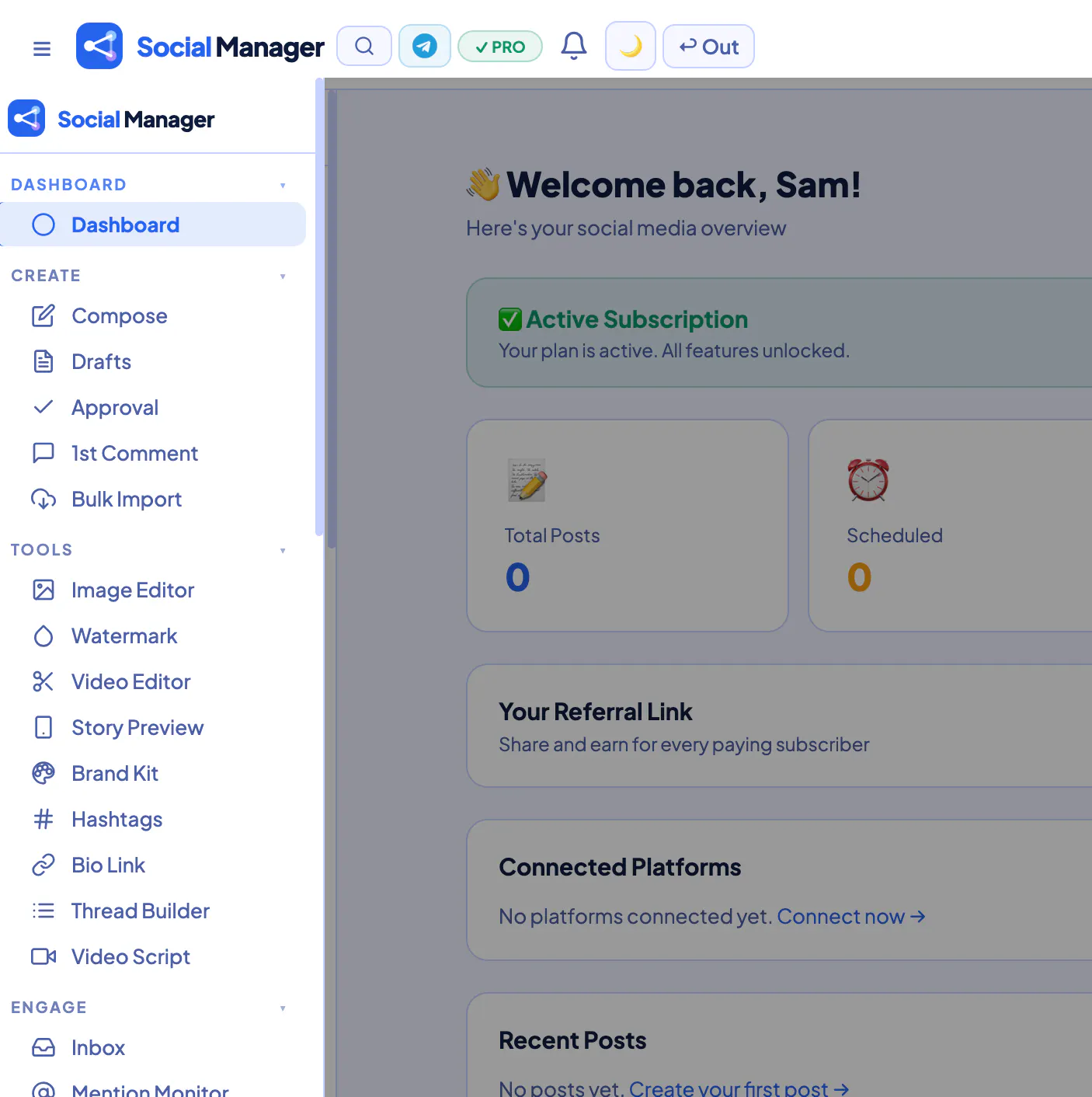Collapse the ENGAGE section arrow

[283, 1008]
